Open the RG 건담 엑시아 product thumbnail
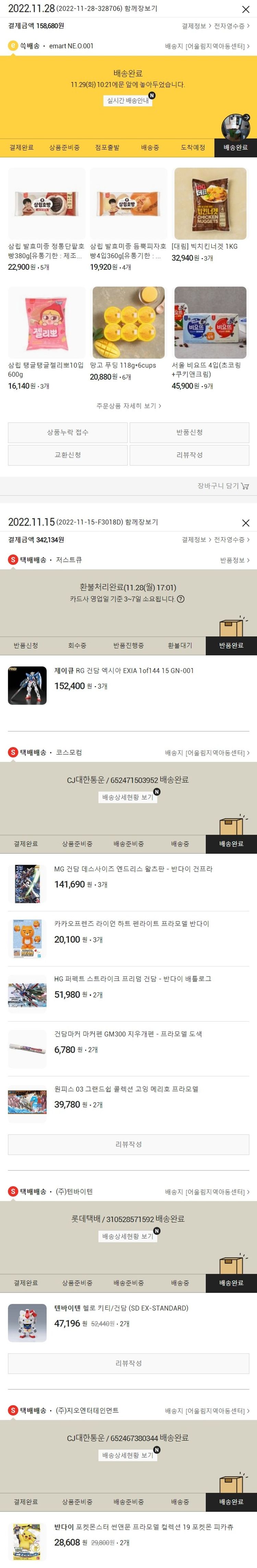Viewport: 257px width, 1568px height. click(27, 685)
